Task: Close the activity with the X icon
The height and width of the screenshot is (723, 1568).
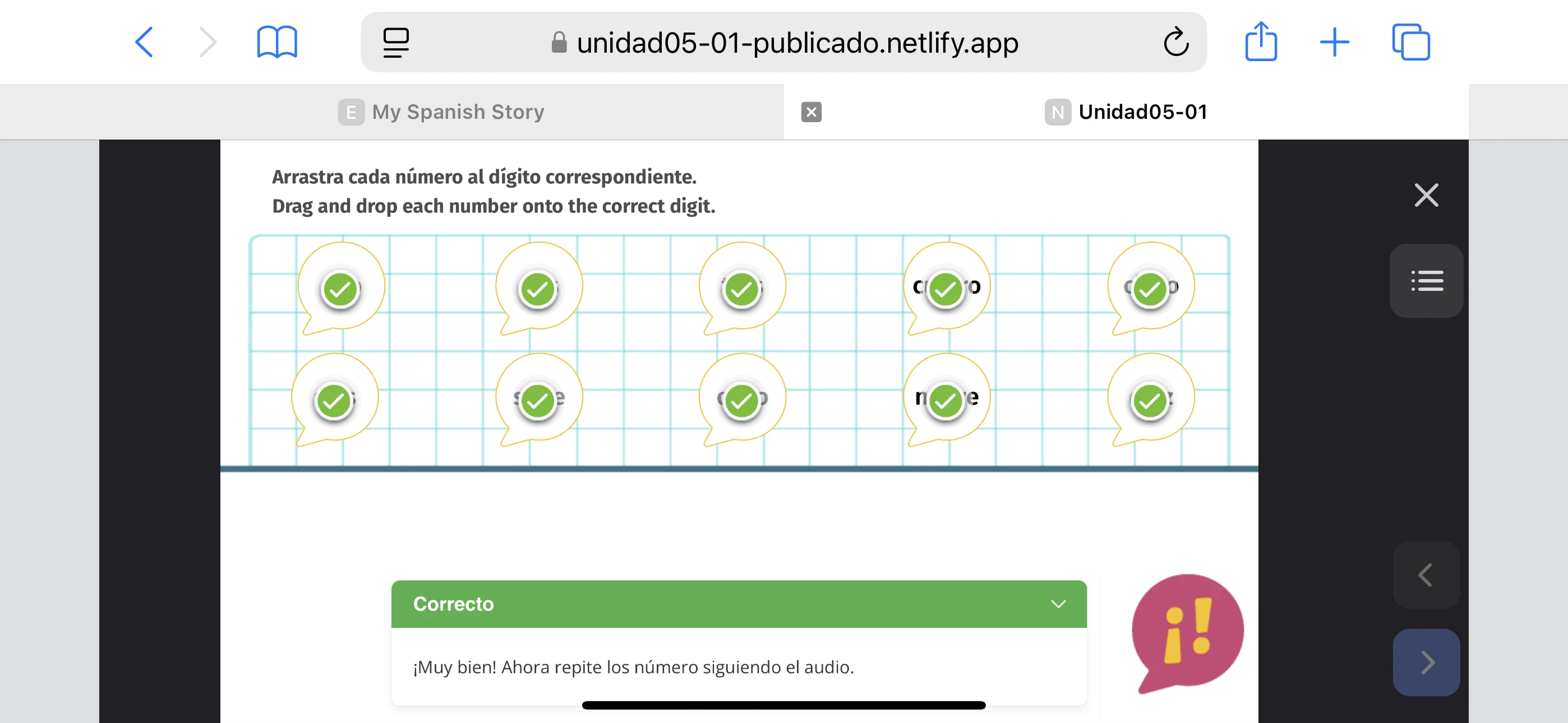Action: pos(1426,196)
